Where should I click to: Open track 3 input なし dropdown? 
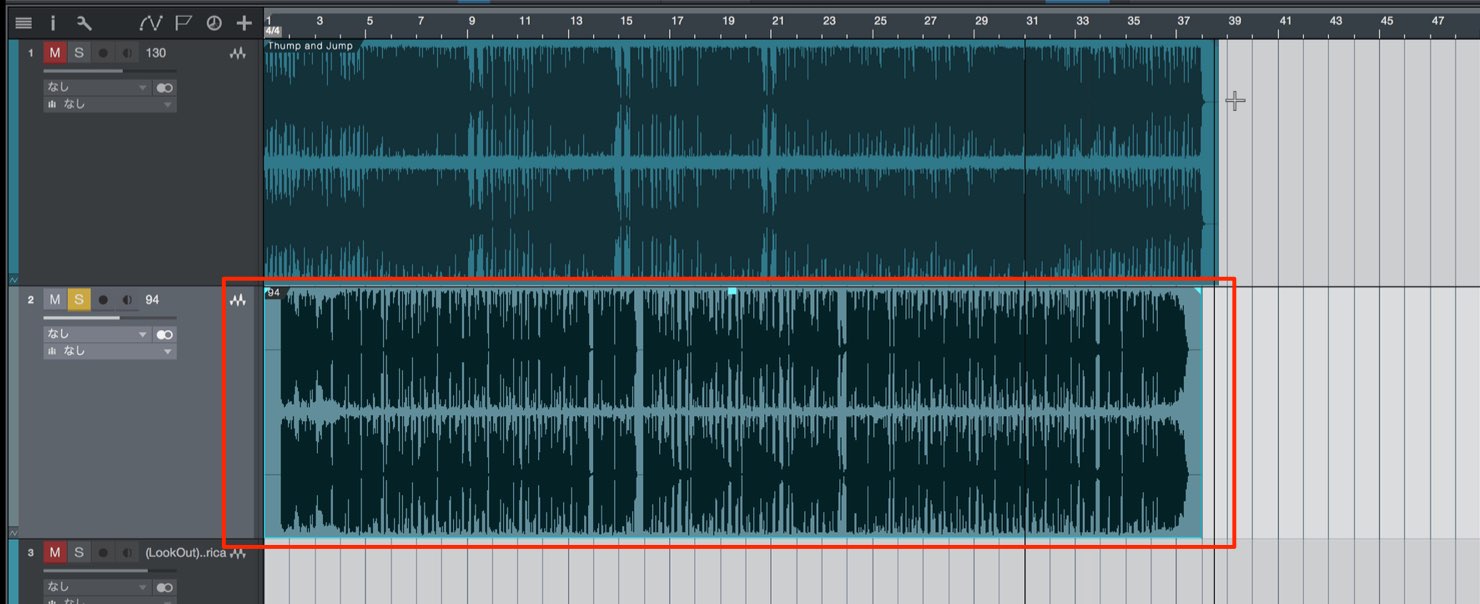[x=97, y=587]
